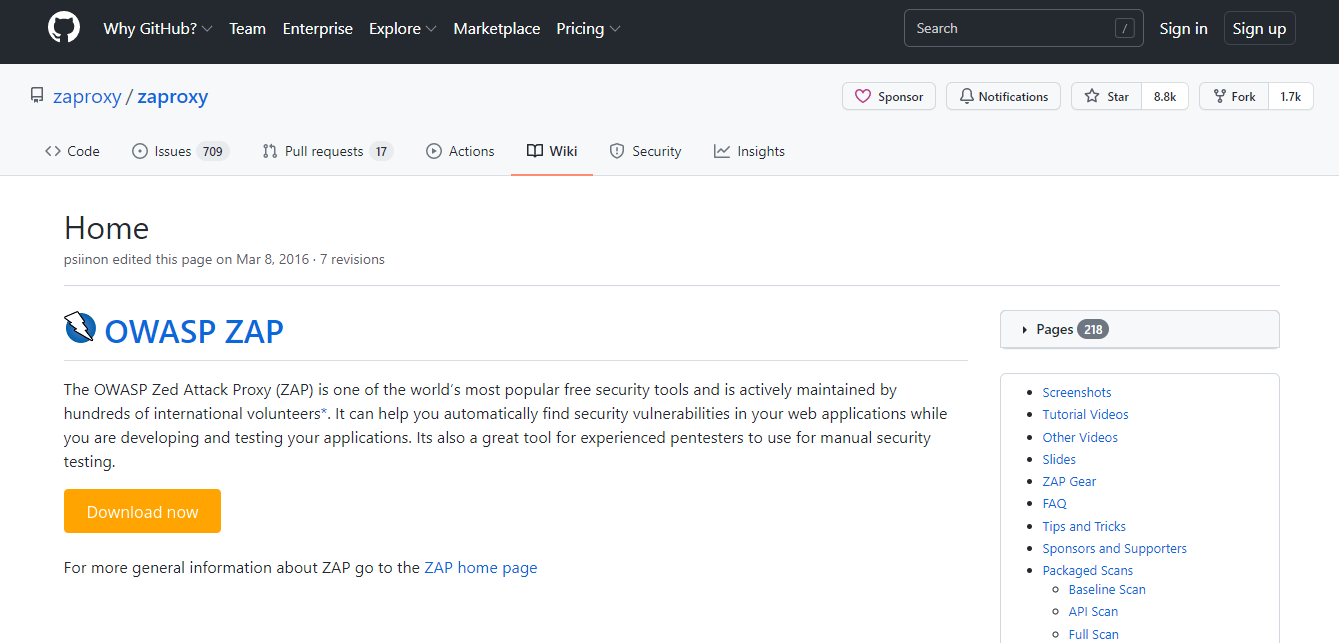Open the Why GitHub? dropdown menu
Screen dimensions: 1339x643
coord(158,29)
